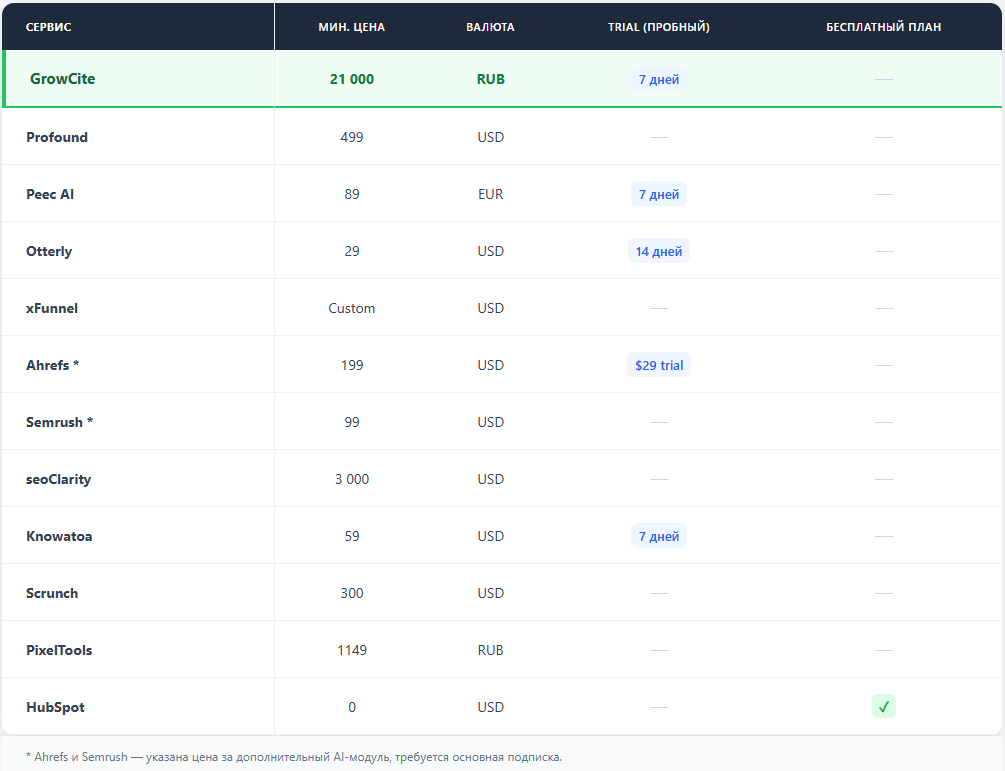This screenshot has width=1005, height=771.
Task: Select the 'Semrush *' service name
Action: [x=60, y=422]
